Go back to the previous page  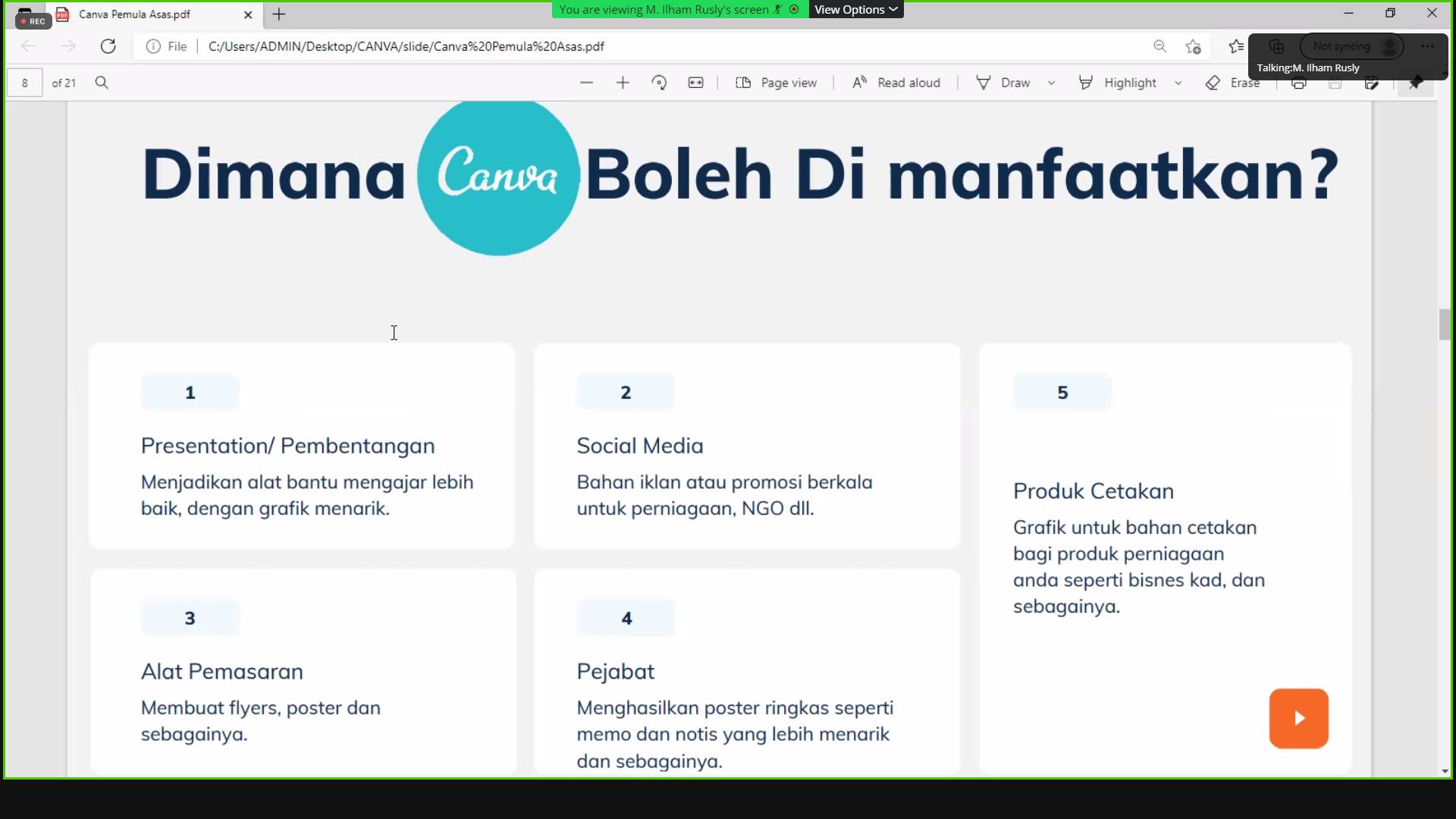28,46
